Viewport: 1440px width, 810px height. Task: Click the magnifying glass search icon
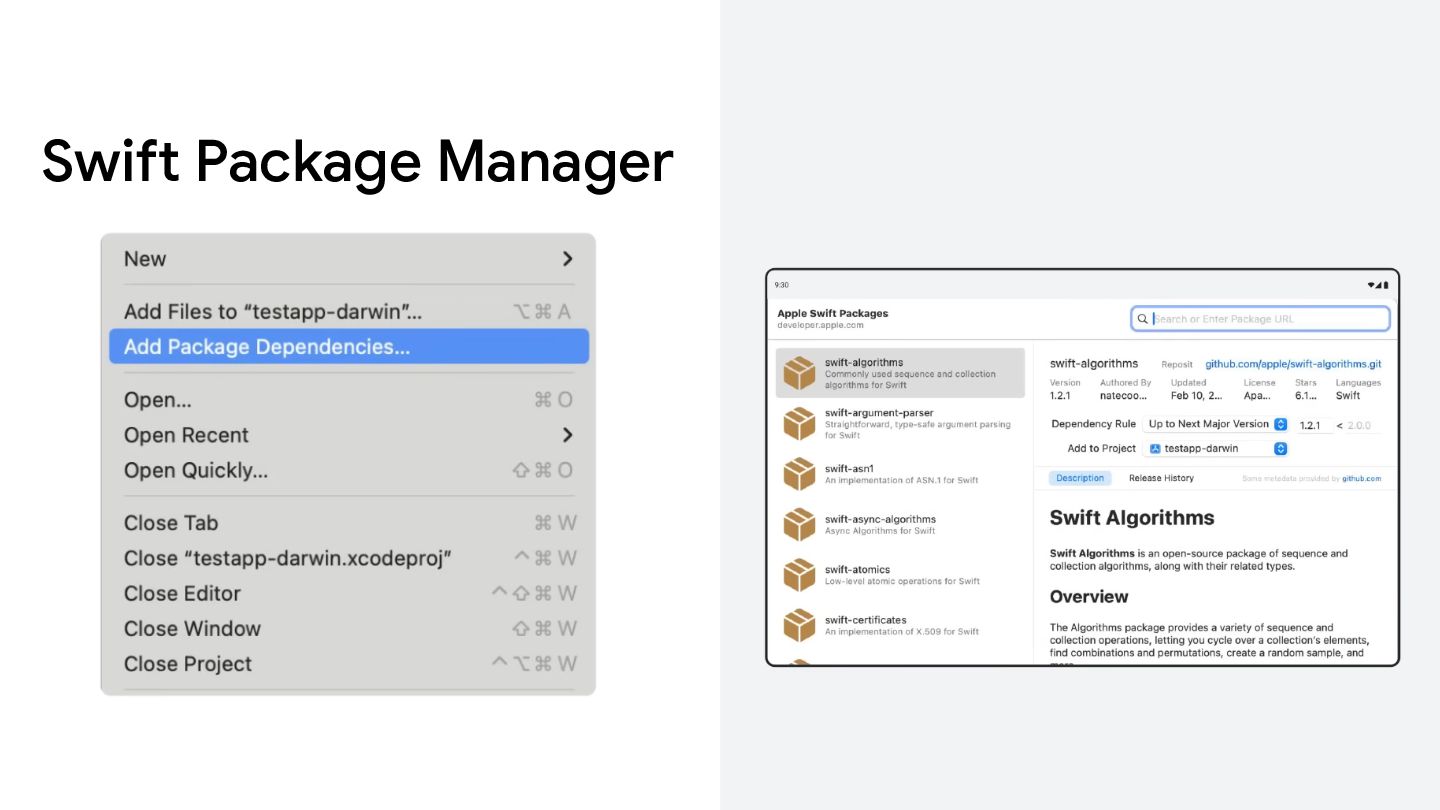pyautogui.click(x=1143, y=319)
